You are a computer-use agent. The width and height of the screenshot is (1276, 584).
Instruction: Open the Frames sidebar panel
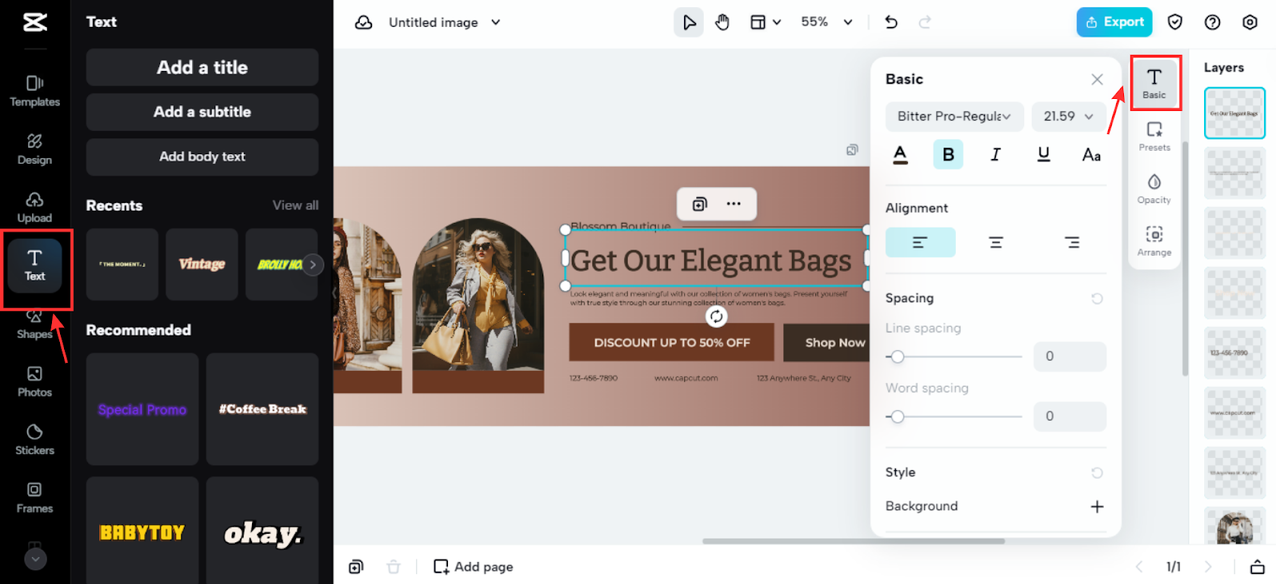pyautogui.click(x=35, y=498)
